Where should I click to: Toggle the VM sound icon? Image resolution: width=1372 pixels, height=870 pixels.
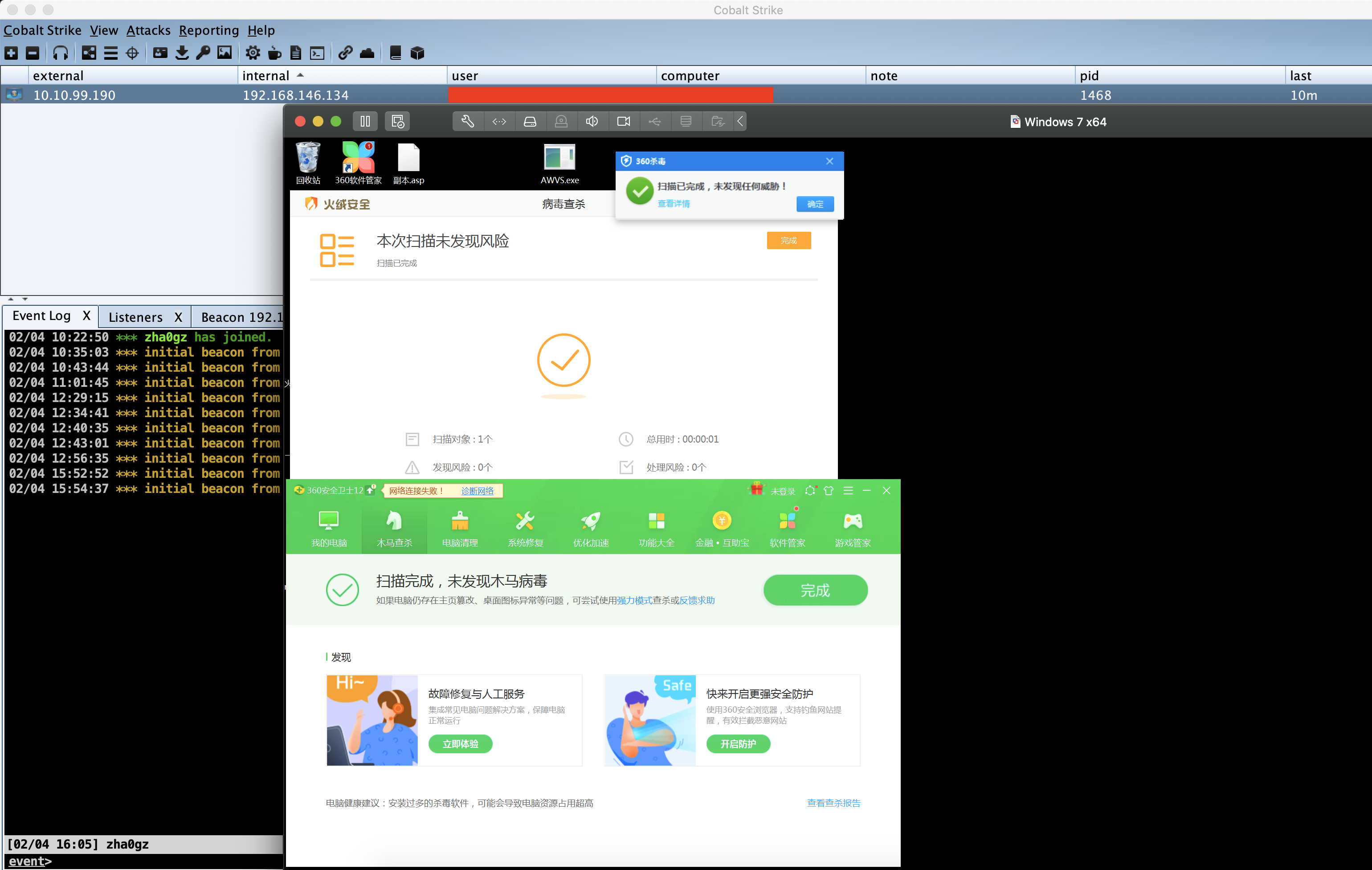click(592, 121)
